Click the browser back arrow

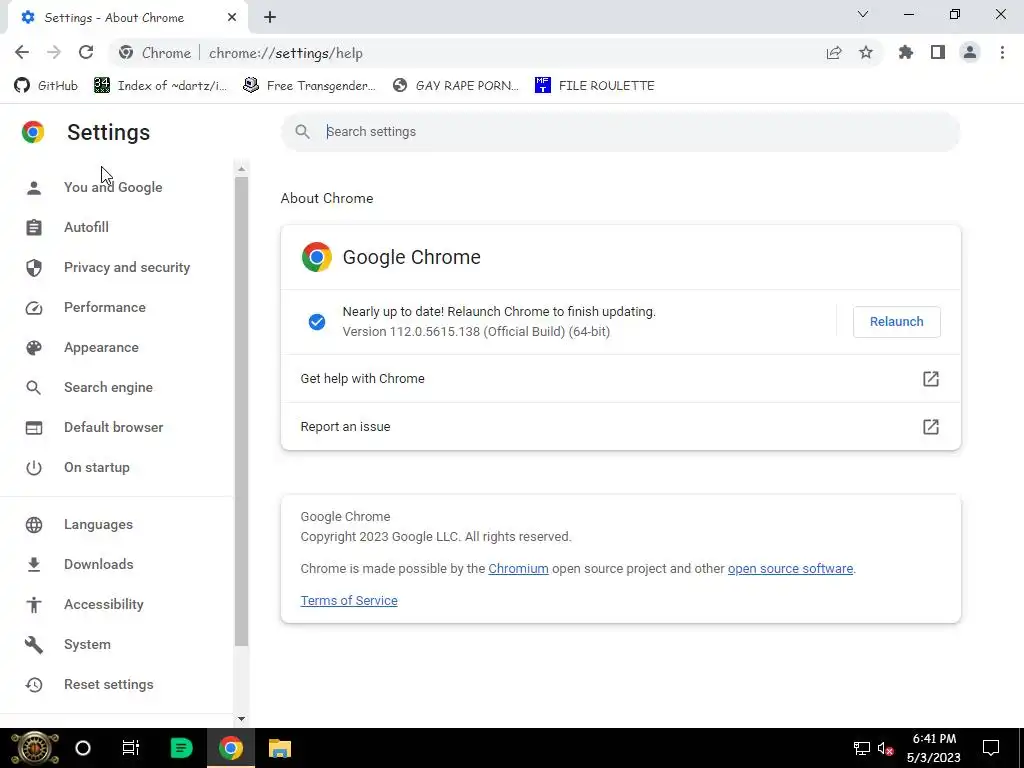[x=22, y=52]
